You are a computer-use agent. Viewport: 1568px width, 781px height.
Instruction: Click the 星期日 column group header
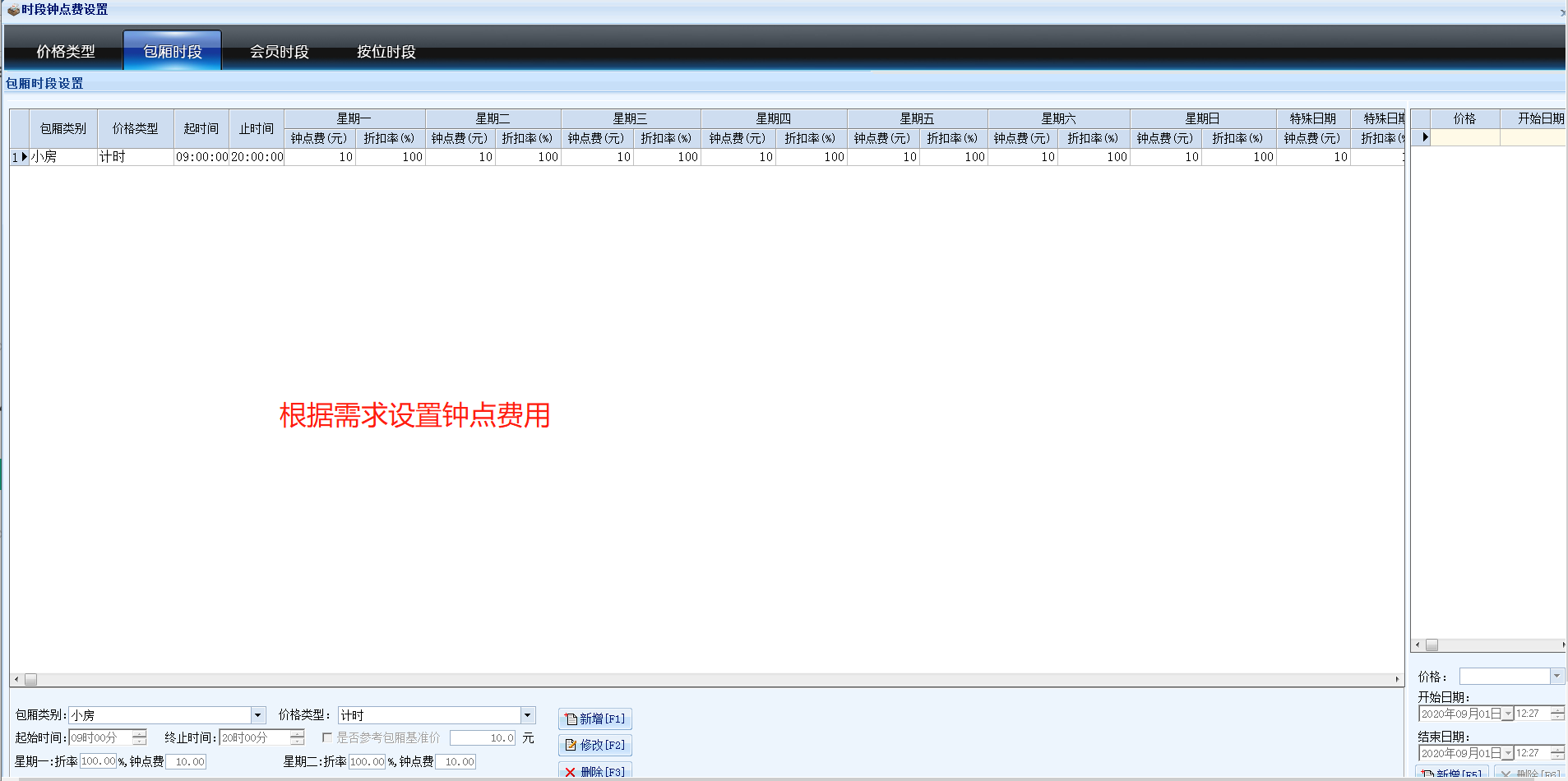[x=1203, y=118]
